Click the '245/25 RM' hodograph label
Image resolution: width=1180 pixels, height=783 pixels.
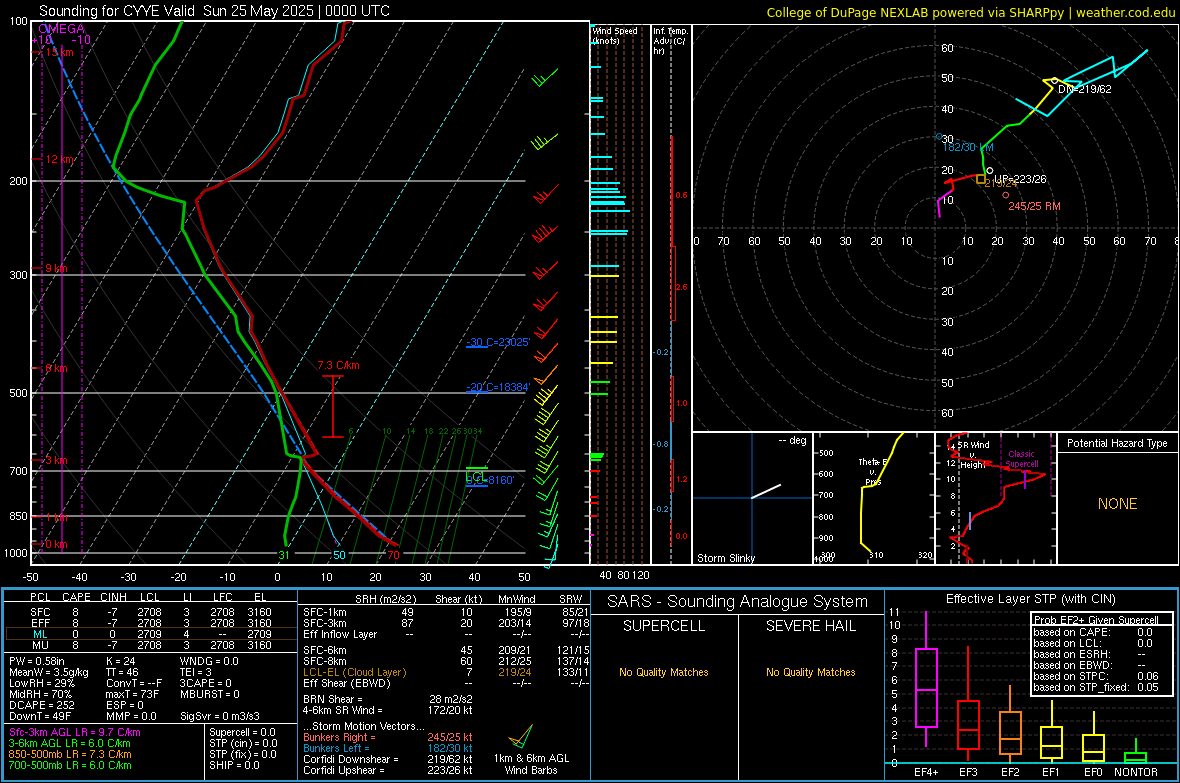pos(1034,206)
